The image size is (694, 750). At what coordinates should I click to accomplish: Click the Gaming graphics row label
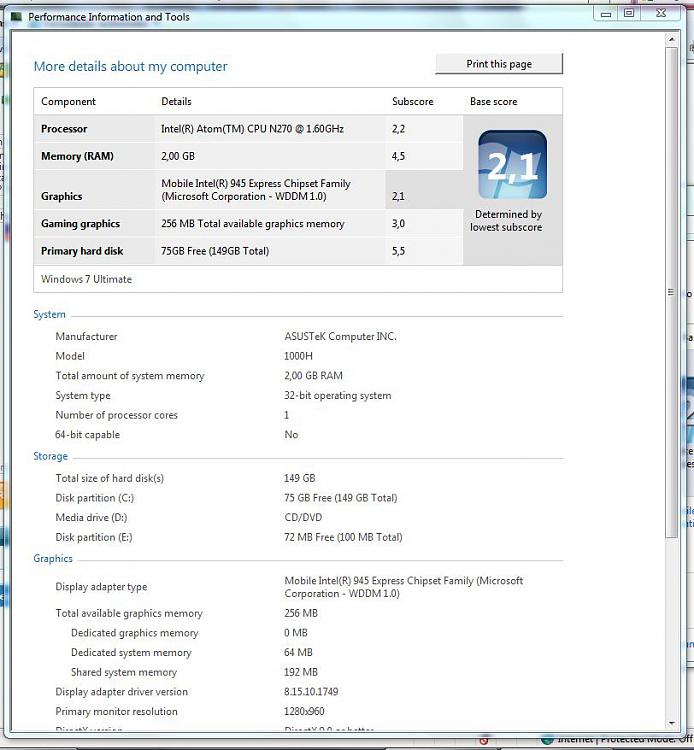point(80,224)
